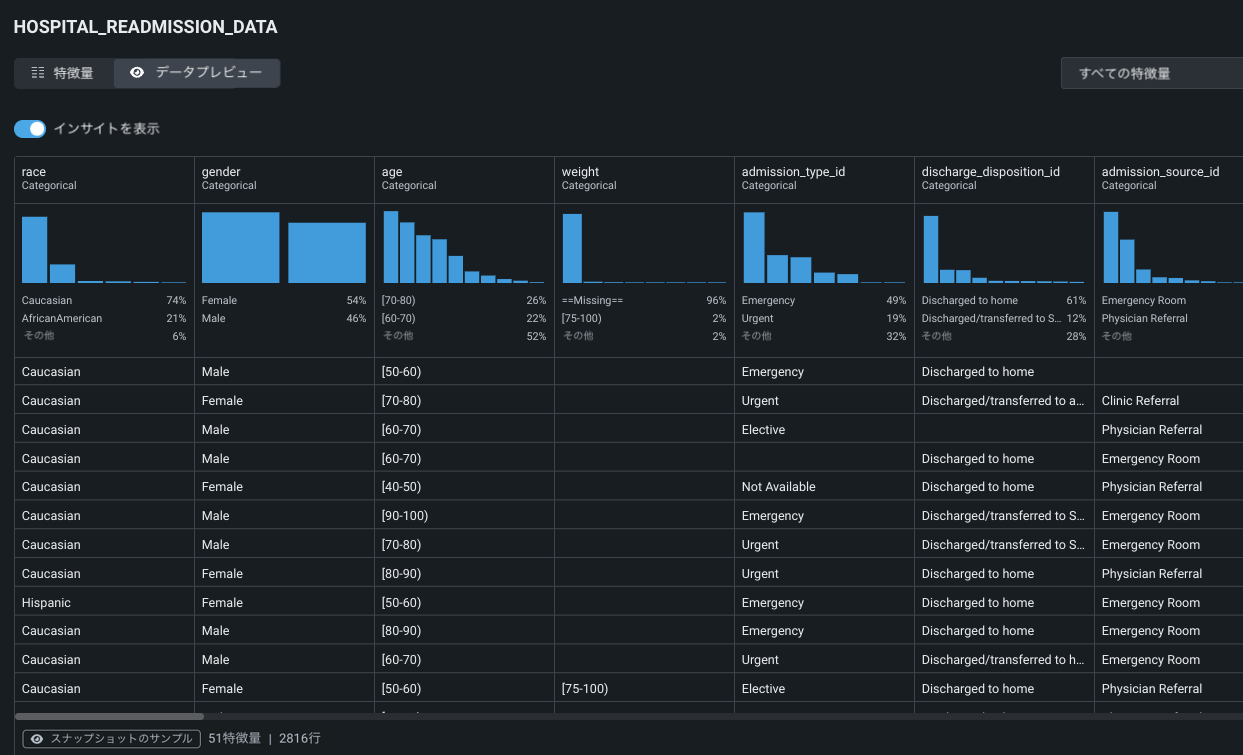The width and height of the screenshot is (1243, 755).
Task: Click the tallest bar in race histogram
Action: pyautogui.click(x=35, y=250)
